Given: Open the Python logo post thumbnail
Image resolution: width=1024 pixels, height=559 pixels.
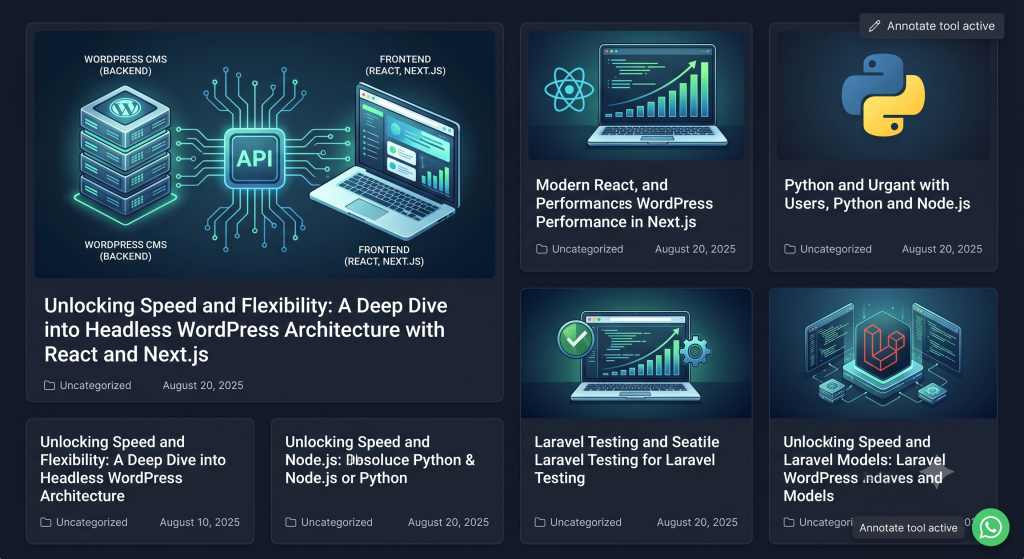Looking at the screenshot, I should tap(883, 95).
